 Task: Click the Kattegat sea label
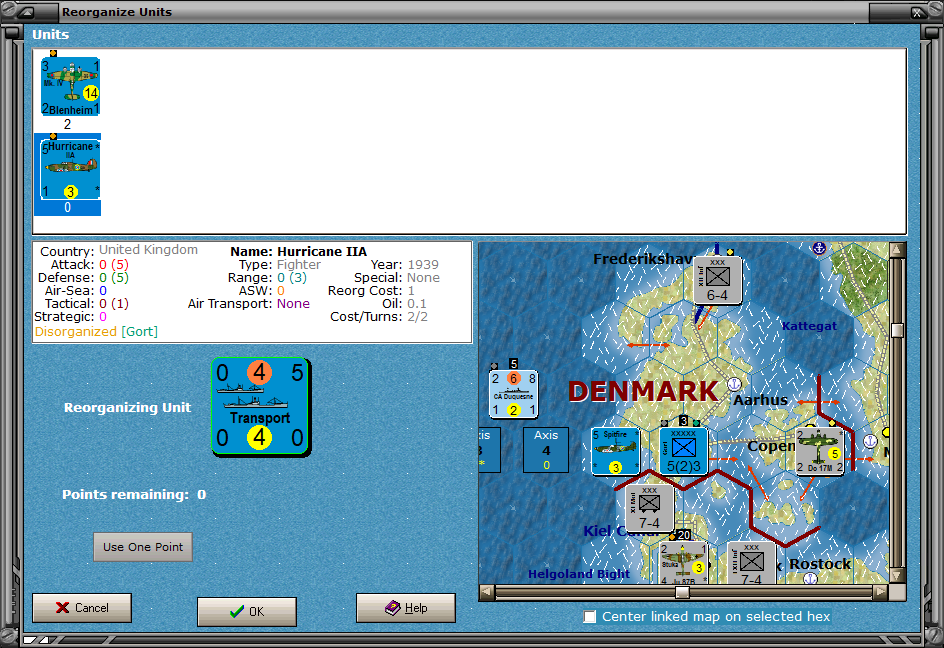click(809, 326)
